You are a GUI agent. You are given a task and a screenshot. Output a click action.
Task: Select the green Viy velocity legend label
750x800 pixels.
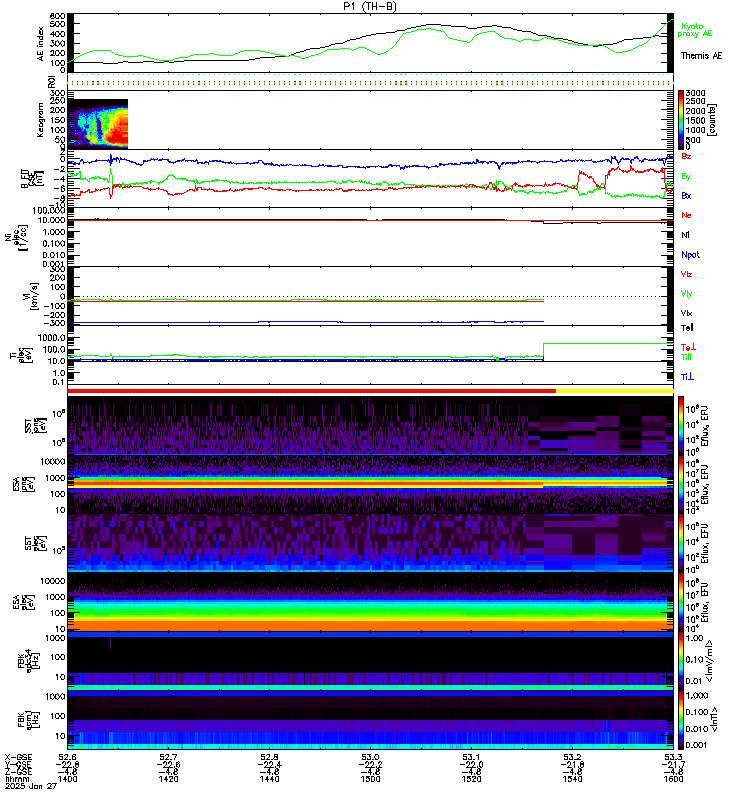686,294
